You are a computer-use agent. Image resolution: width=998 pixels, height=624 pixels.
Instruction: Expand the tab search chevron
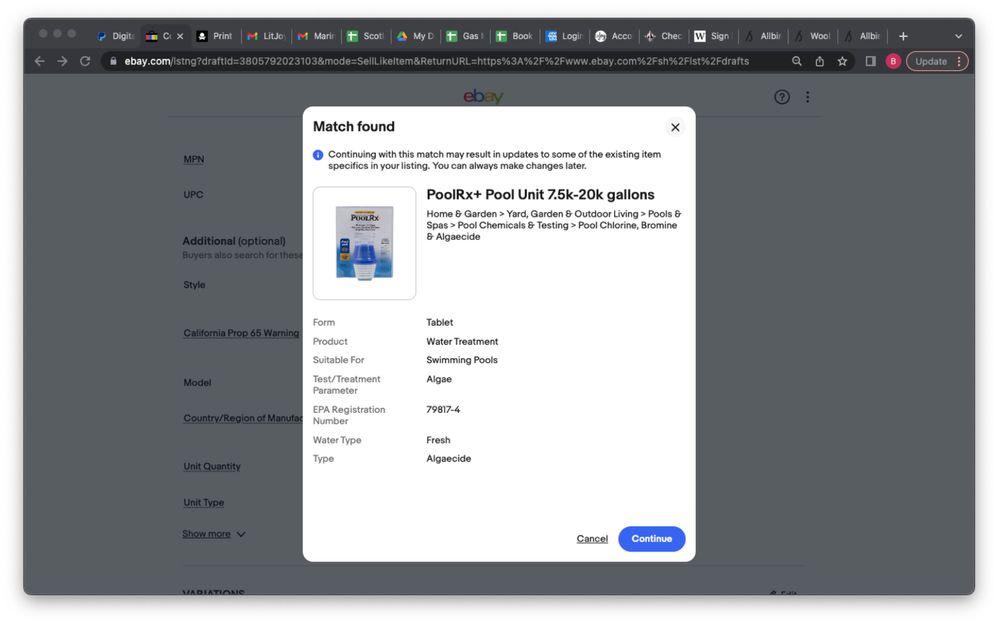click(x=959, y=36)
